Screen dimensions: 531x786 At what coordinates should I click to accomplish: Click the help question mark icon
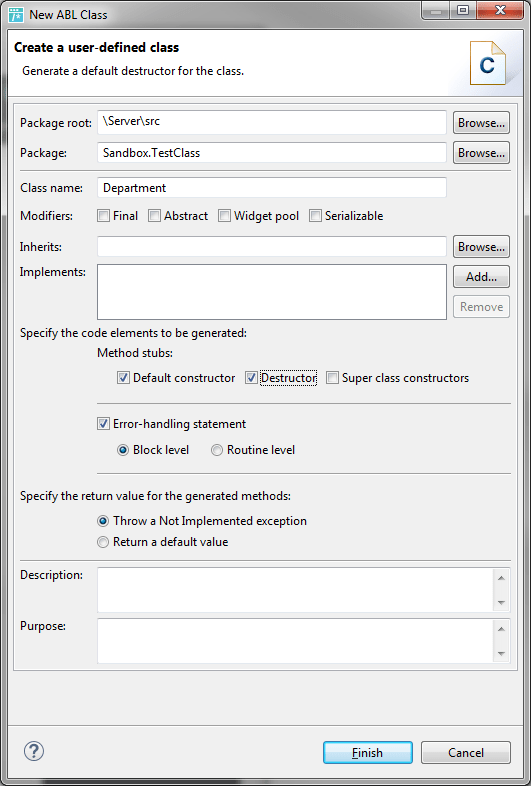click(34, 751)
